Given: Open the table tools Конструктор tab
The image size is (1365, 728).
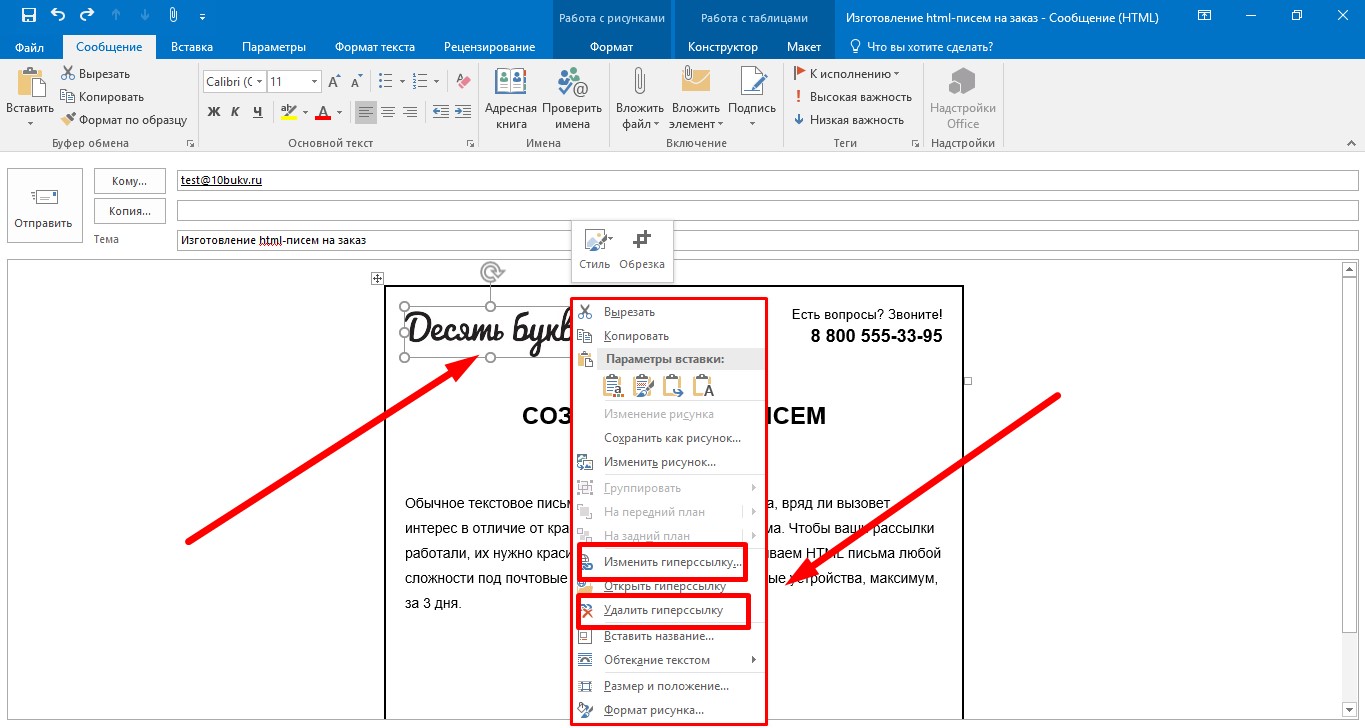Looking at the screenshot, I should pos(723,47).
